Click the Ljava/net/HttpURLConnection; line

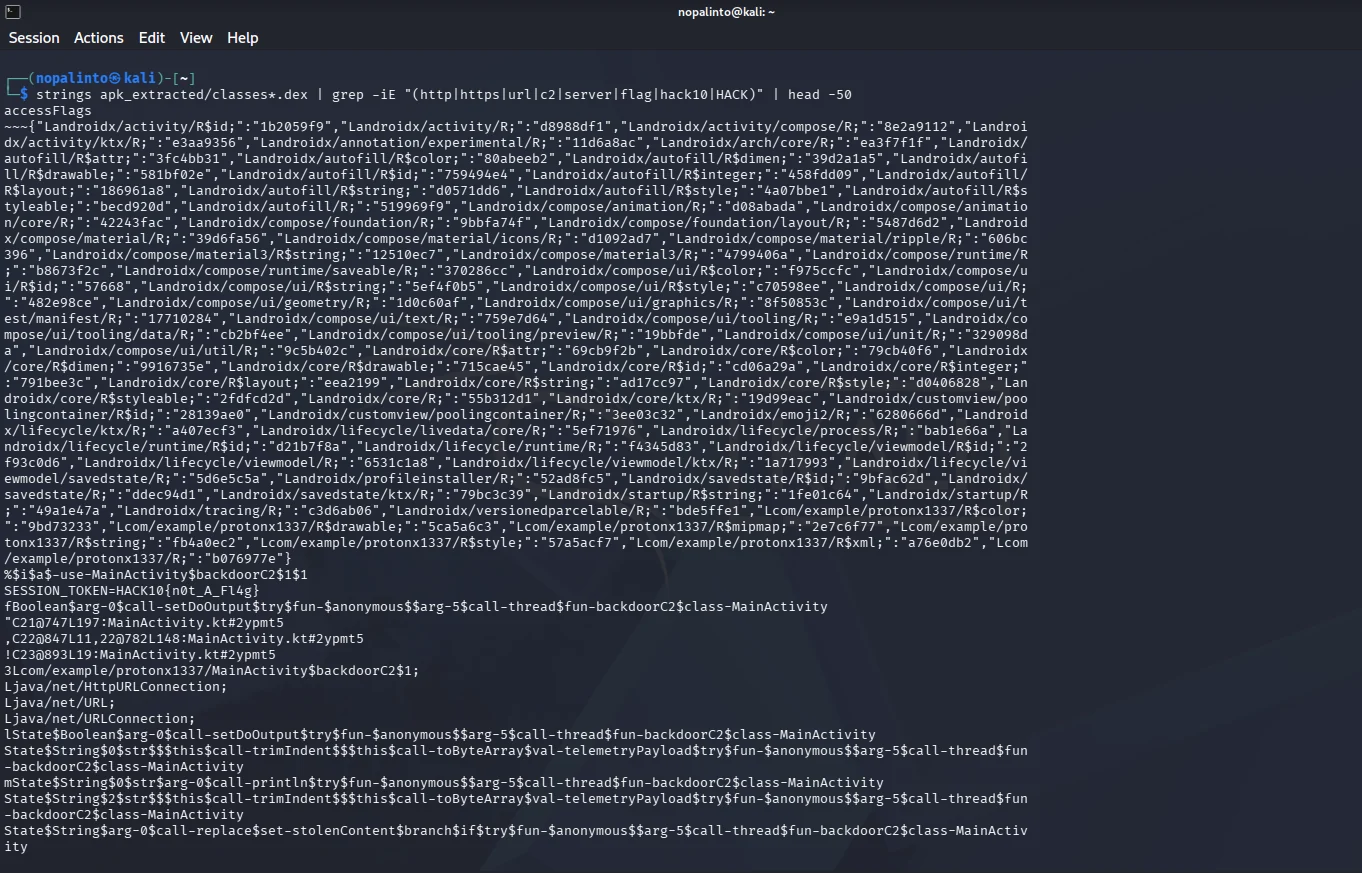click(x=116, y=686)
